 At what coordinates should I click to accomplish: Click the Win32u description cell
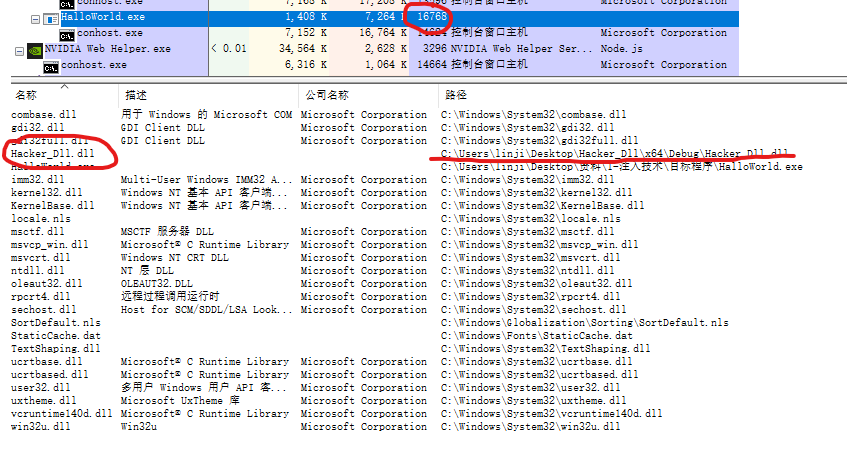[139, 426]
